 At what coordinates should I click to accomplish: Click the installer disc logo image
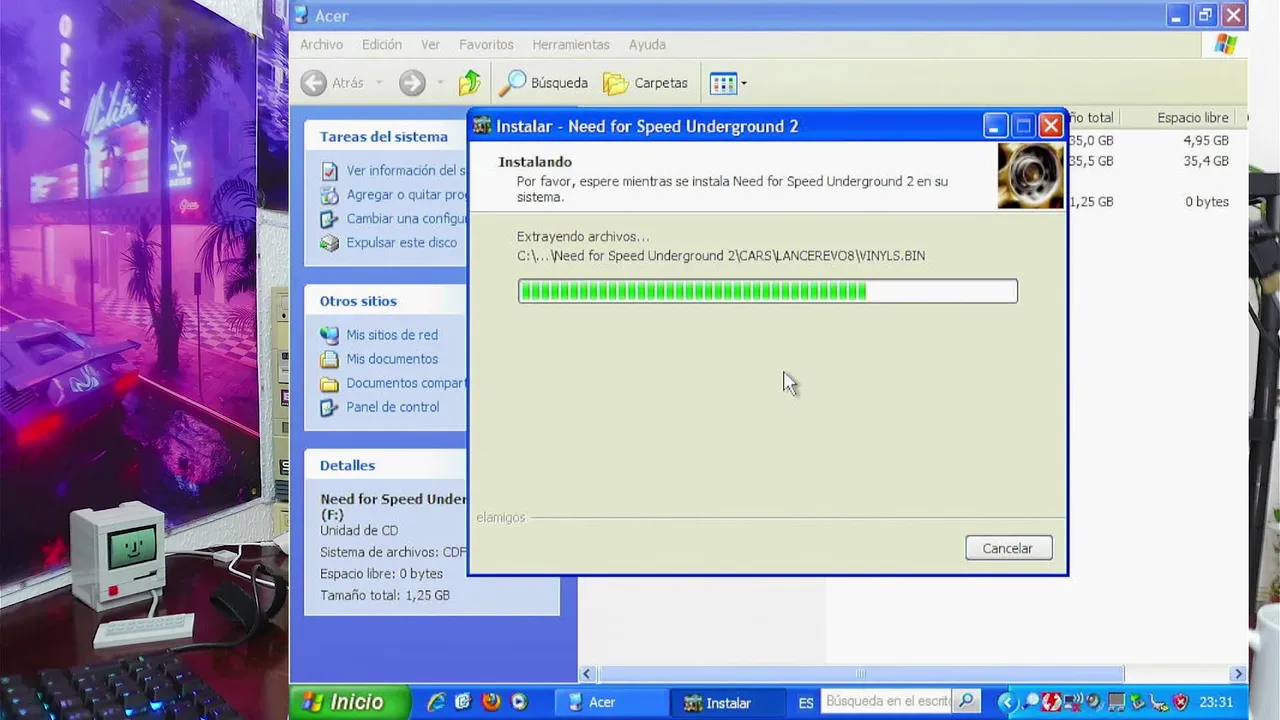[1030, 176]
